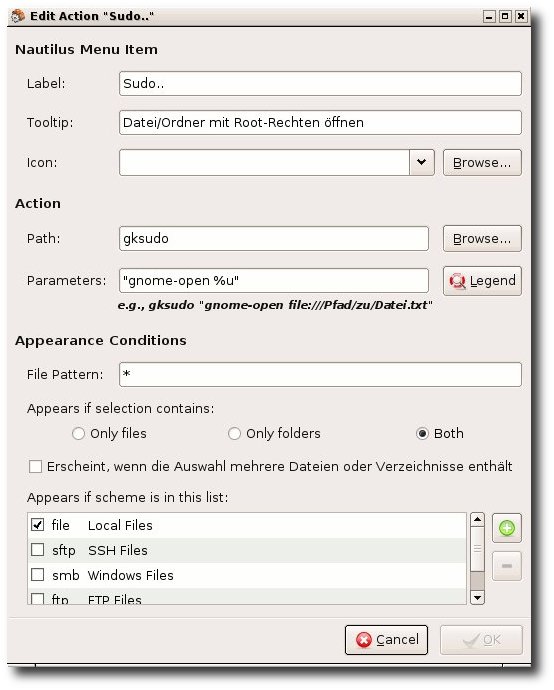Click the application icon in title bar

pyautogui.click(x=18, y=16)
